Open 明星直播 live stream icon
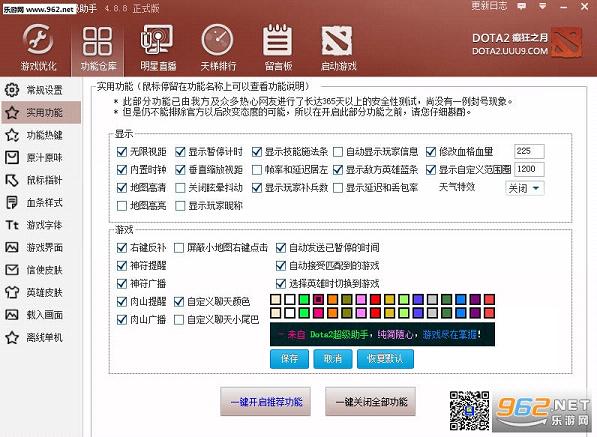 (x=158, y=40)
